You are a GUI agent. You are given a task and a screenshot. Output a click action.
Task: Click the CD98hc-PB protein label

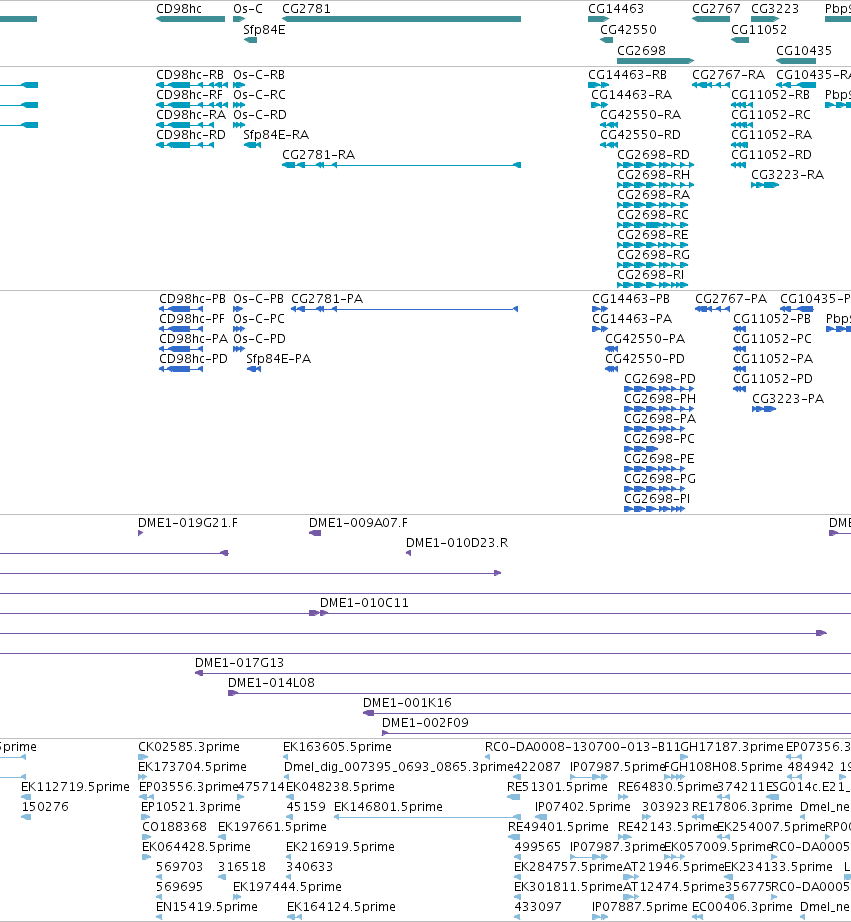click(x=192, y=299)
